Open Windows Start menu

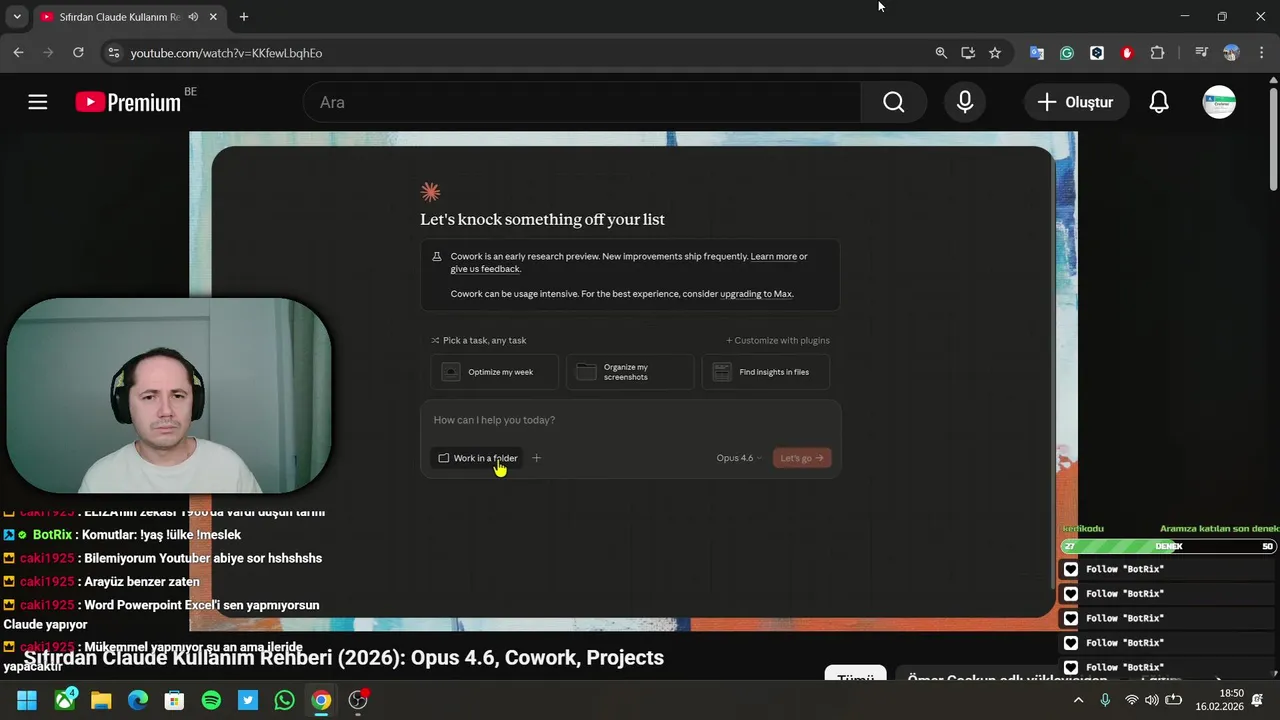click(x=27, y=700)
